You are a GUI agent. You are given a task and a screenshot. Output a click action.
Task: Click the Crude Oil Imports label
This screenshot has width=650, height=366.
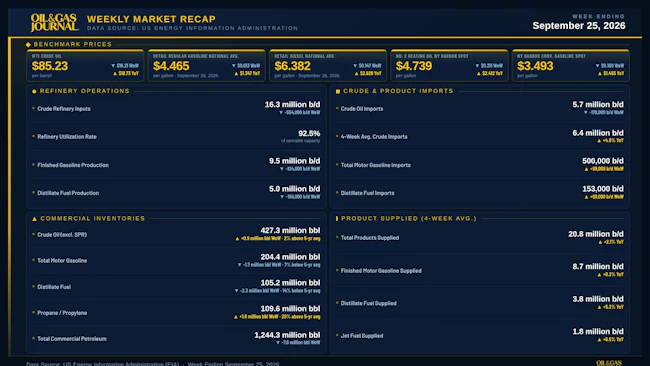coord(361,109)
